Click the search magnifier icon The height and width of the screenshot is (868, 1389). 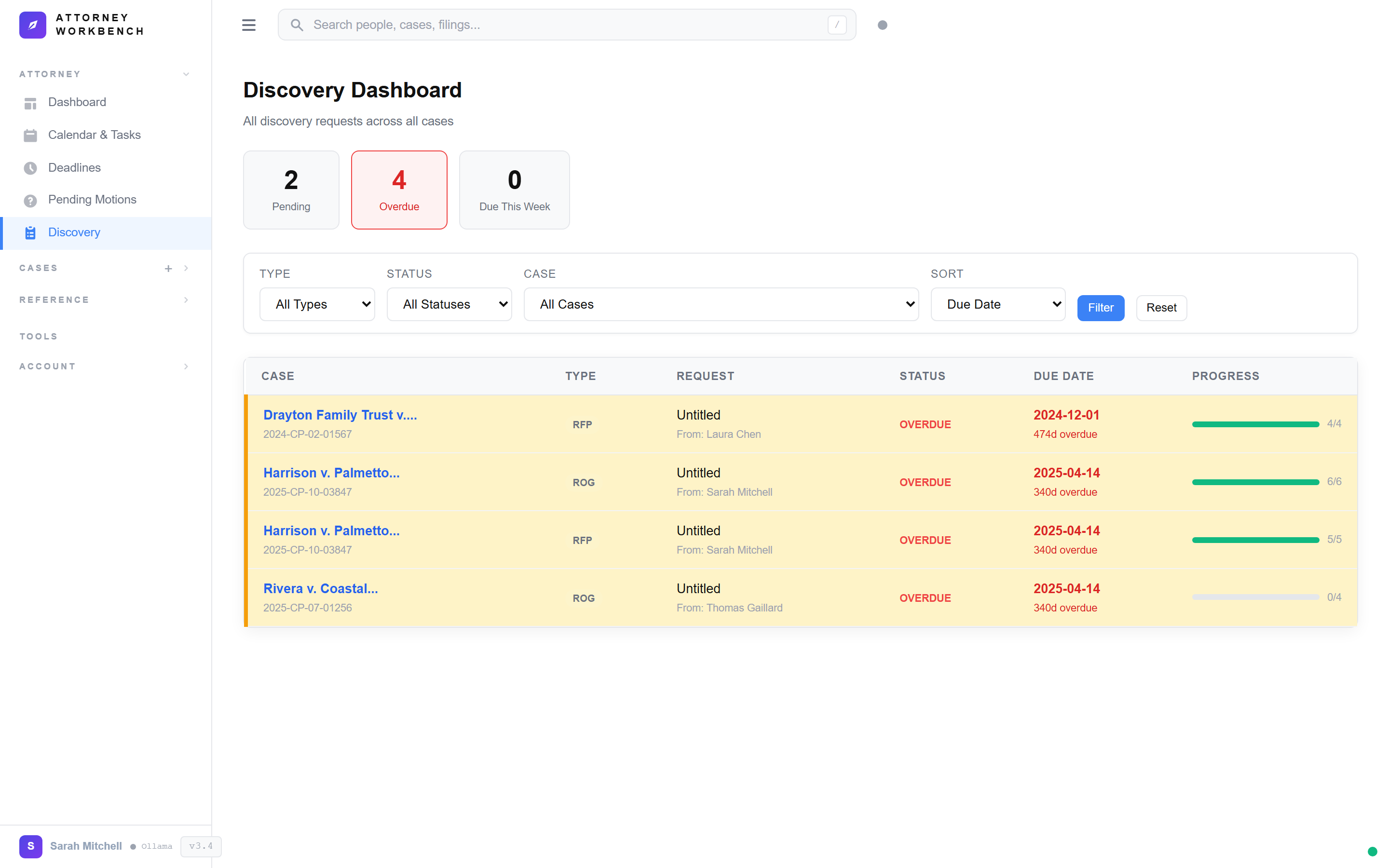click(x=297, y=25)
